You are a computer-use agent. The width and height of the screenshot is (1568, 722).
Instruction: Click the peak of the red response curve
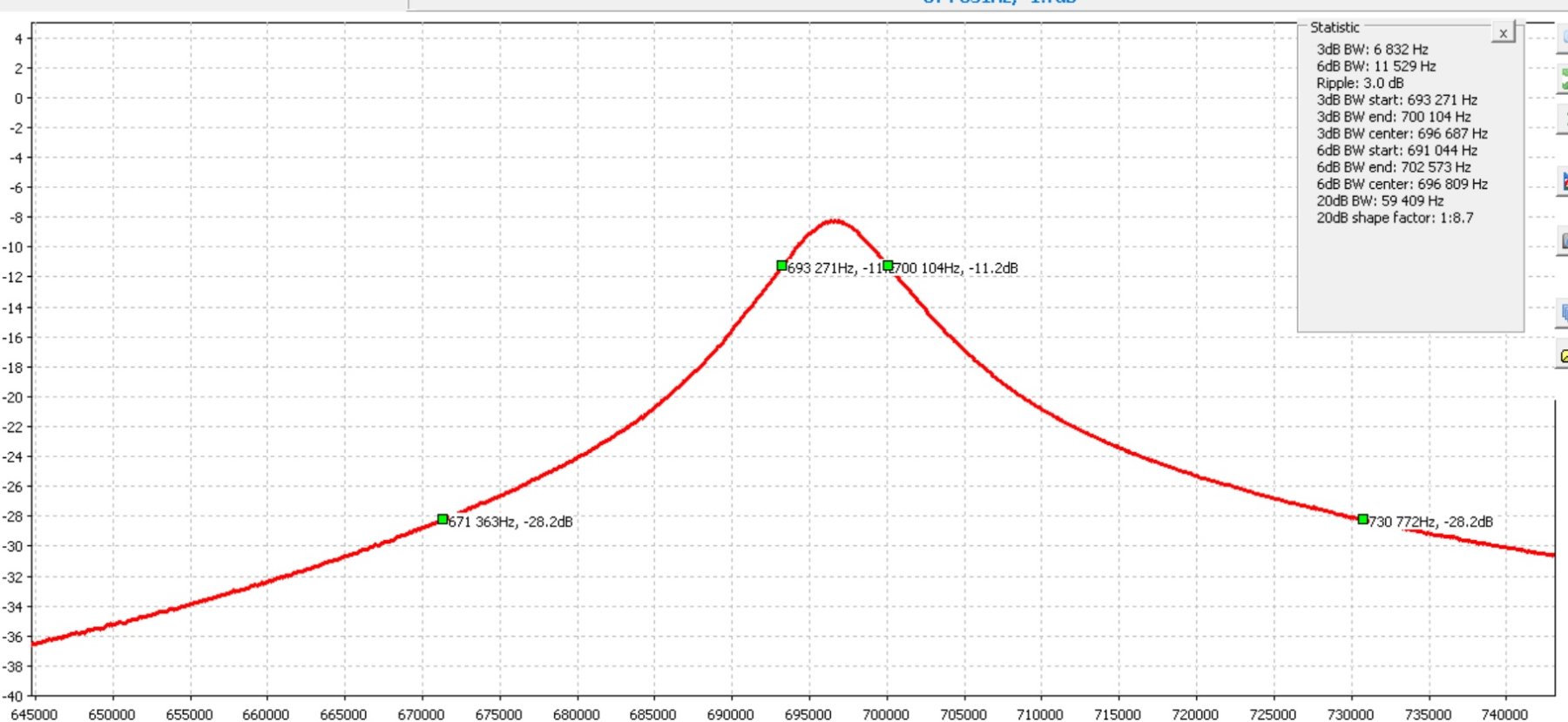tap(835, 220)
